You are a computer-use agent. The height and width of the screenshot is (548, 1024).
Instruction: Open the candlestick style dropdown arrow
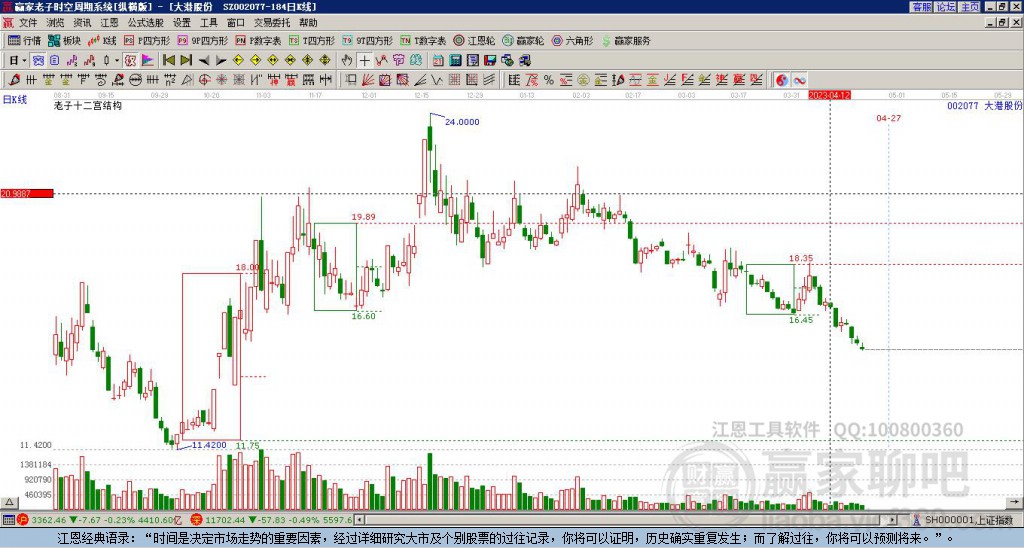116,60
